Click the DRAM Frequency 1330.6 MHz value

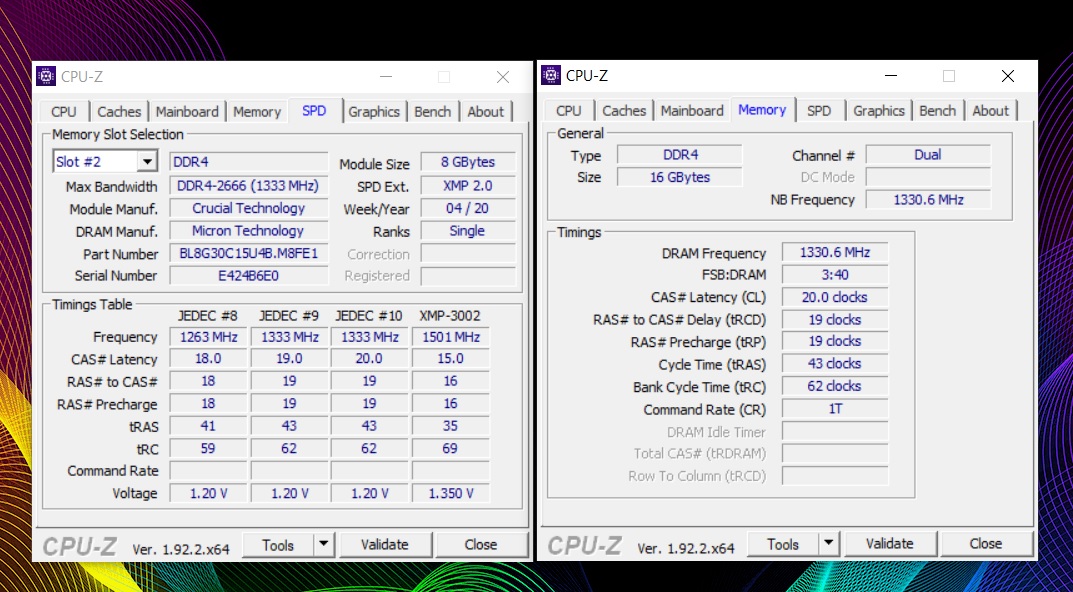pyautogui.click(x=834, y=253)
